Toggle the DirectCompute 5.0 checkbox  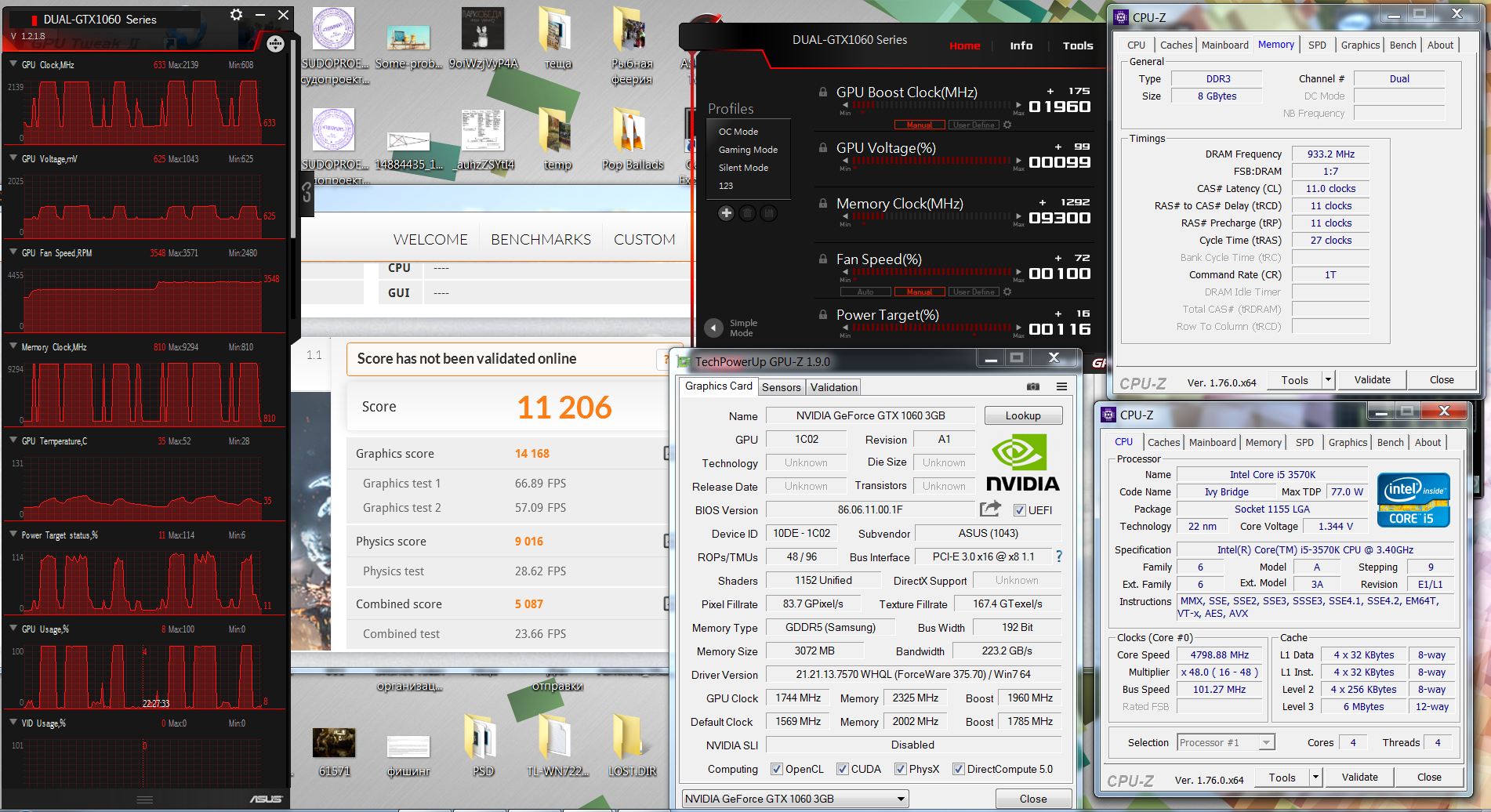tap(958, 769)
